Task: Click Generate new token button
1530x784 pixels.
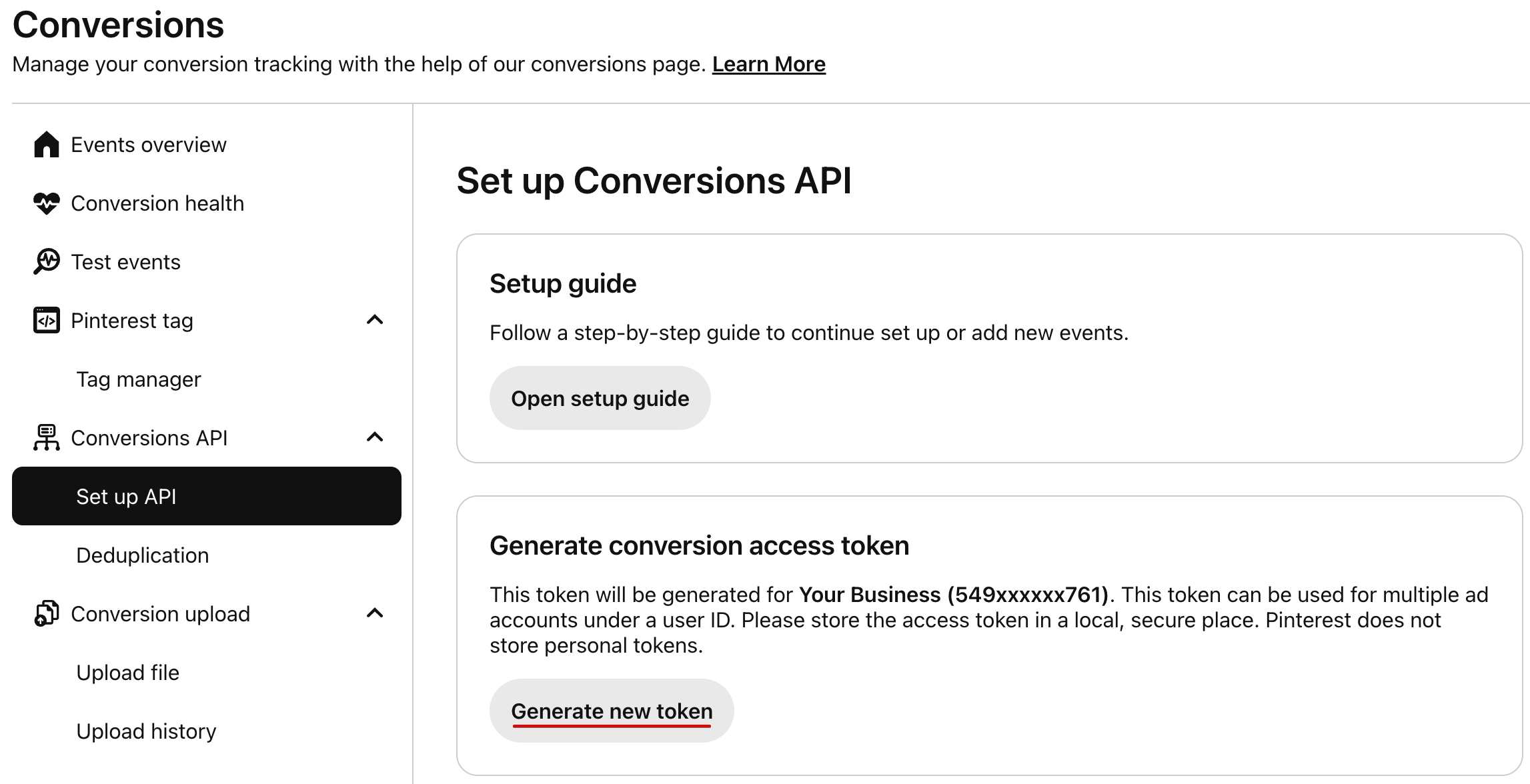Action: 612,711
